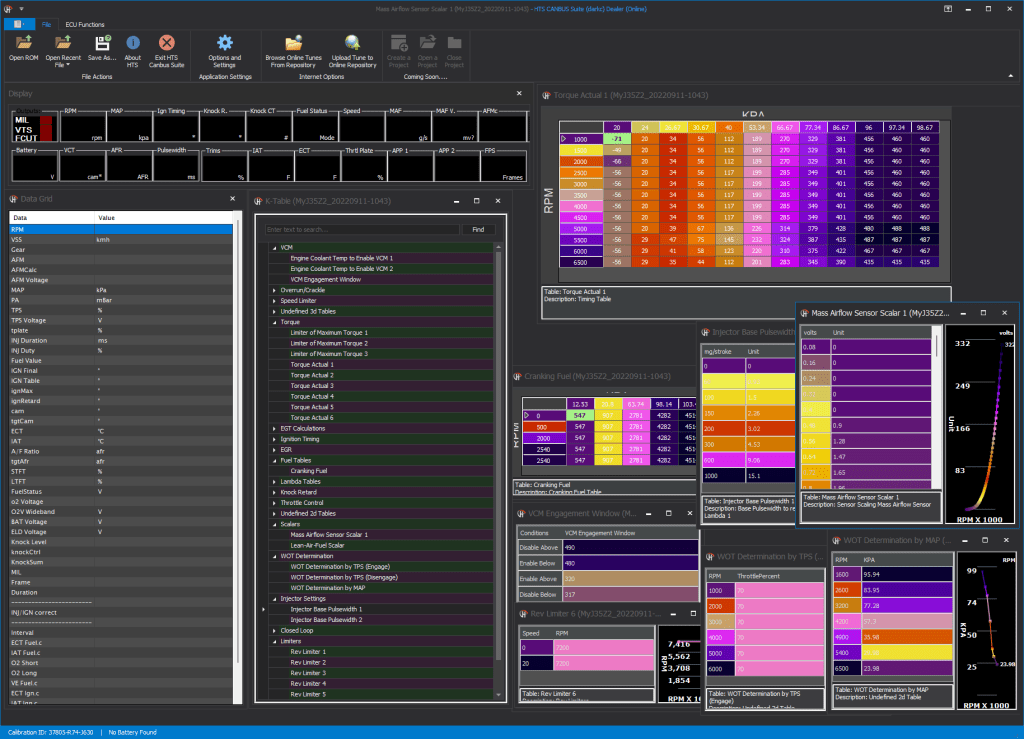Click the K-Table vertical scrollbar
The width and height of the screenshot is (1024, 739).
500,450
